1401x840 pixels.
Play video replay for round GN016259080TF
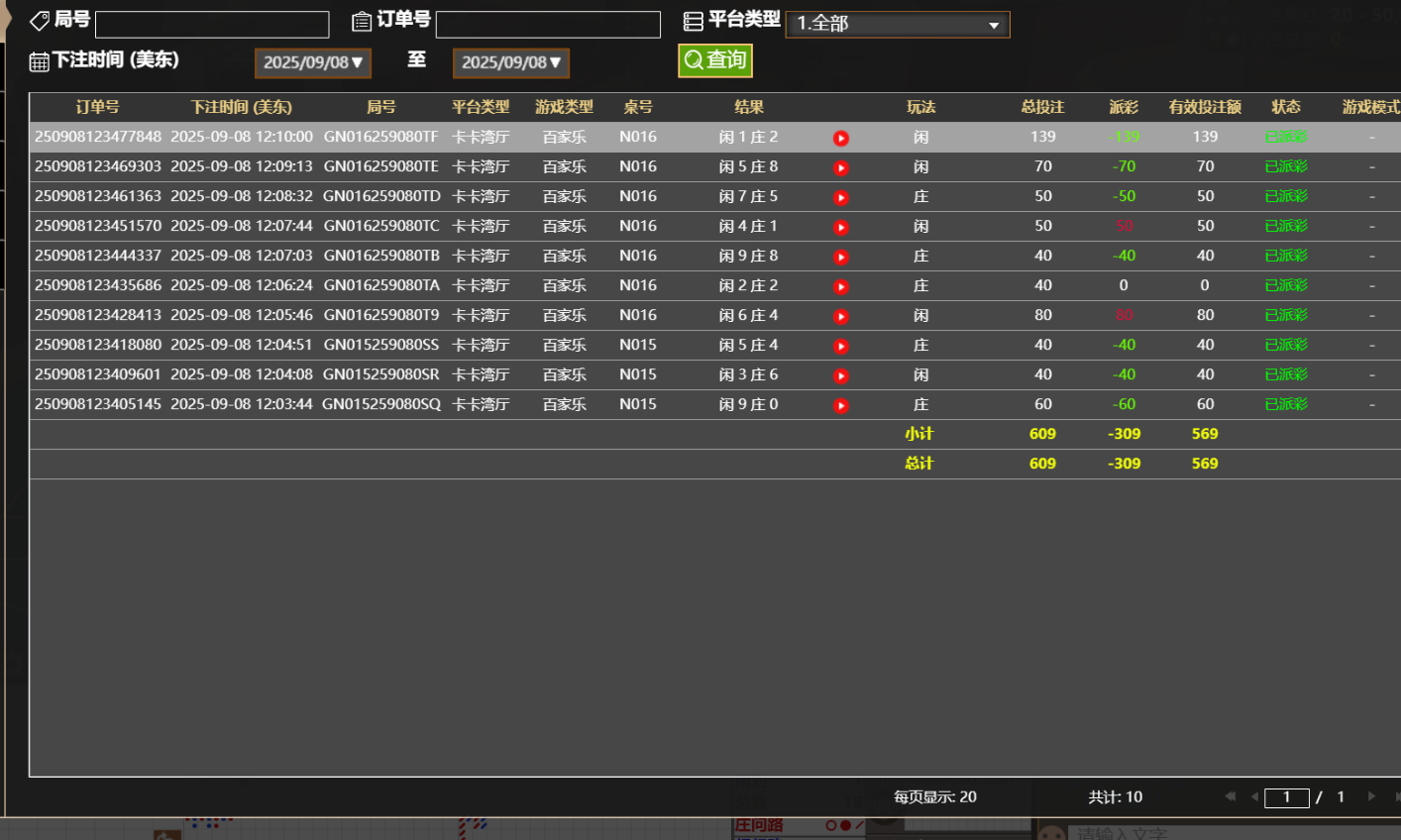(841, 138)
